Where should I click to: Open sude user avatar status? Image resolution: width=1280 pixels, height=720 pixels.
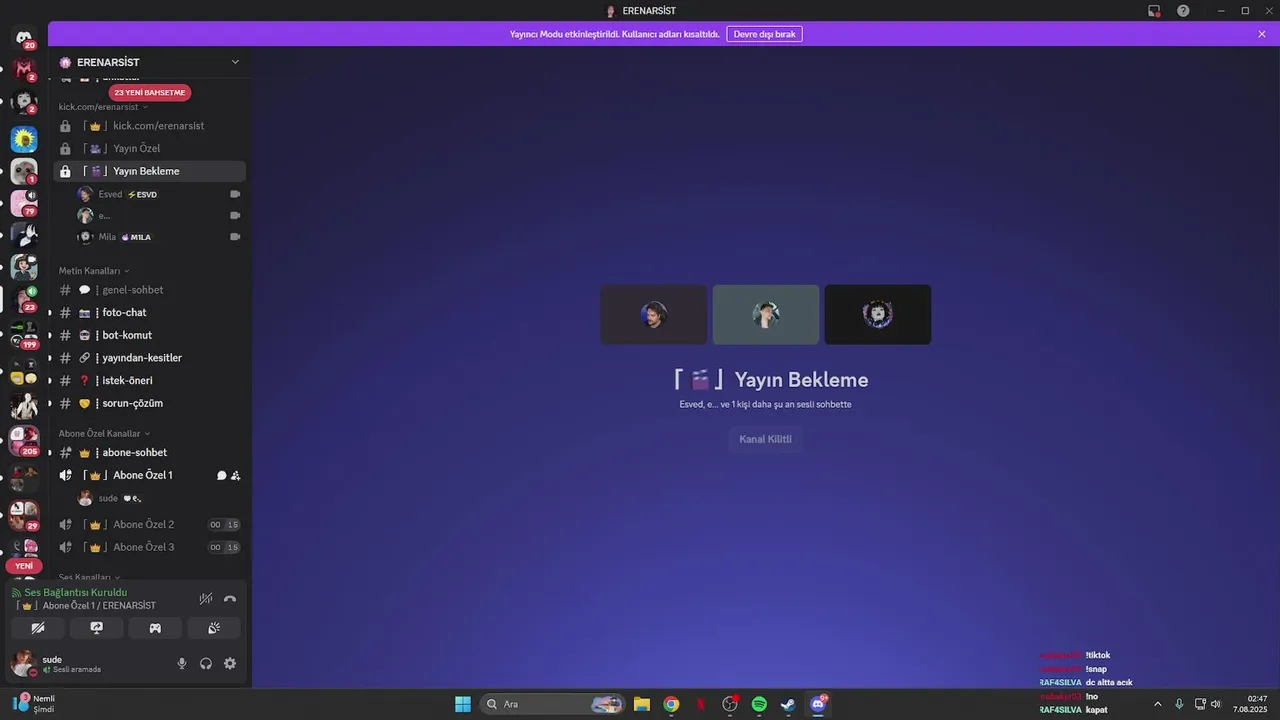coord(24,663)
